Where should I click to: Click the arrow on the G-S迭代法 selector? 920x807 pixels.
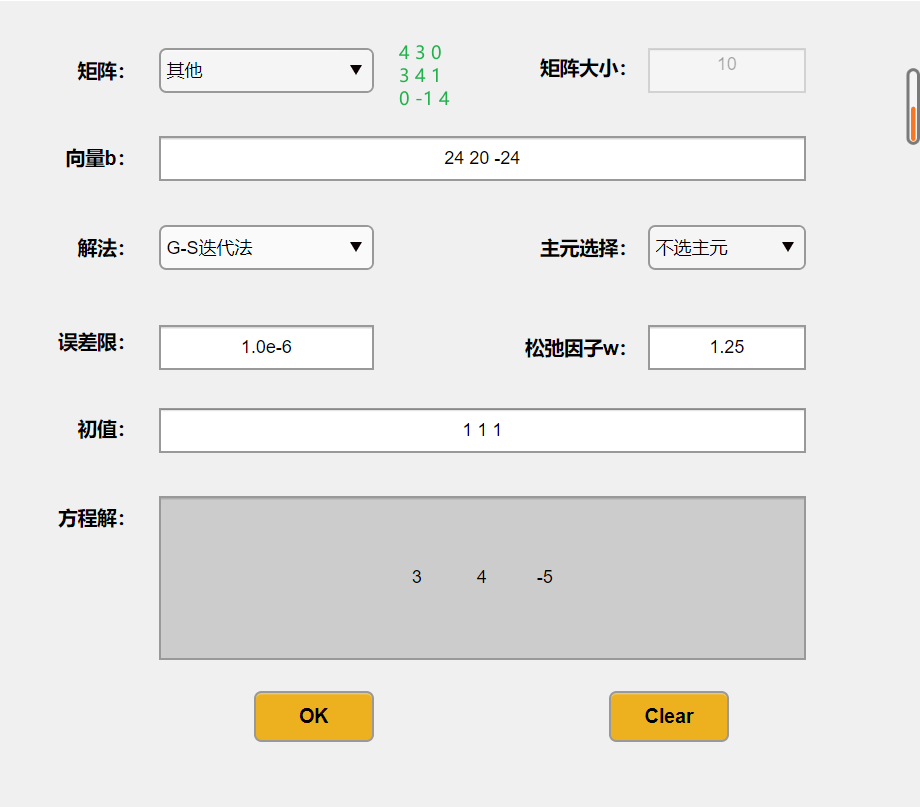[x=357, y=247]
